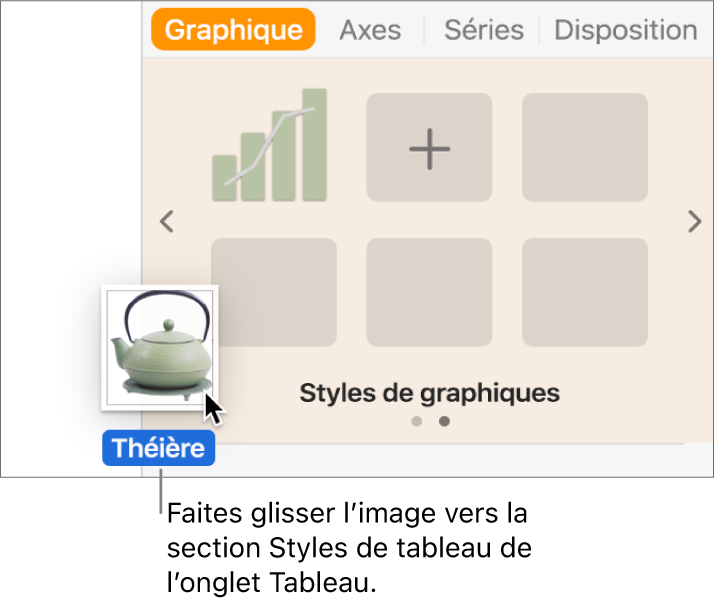
Task: Select the bar and line chart style
Action: 272,146
